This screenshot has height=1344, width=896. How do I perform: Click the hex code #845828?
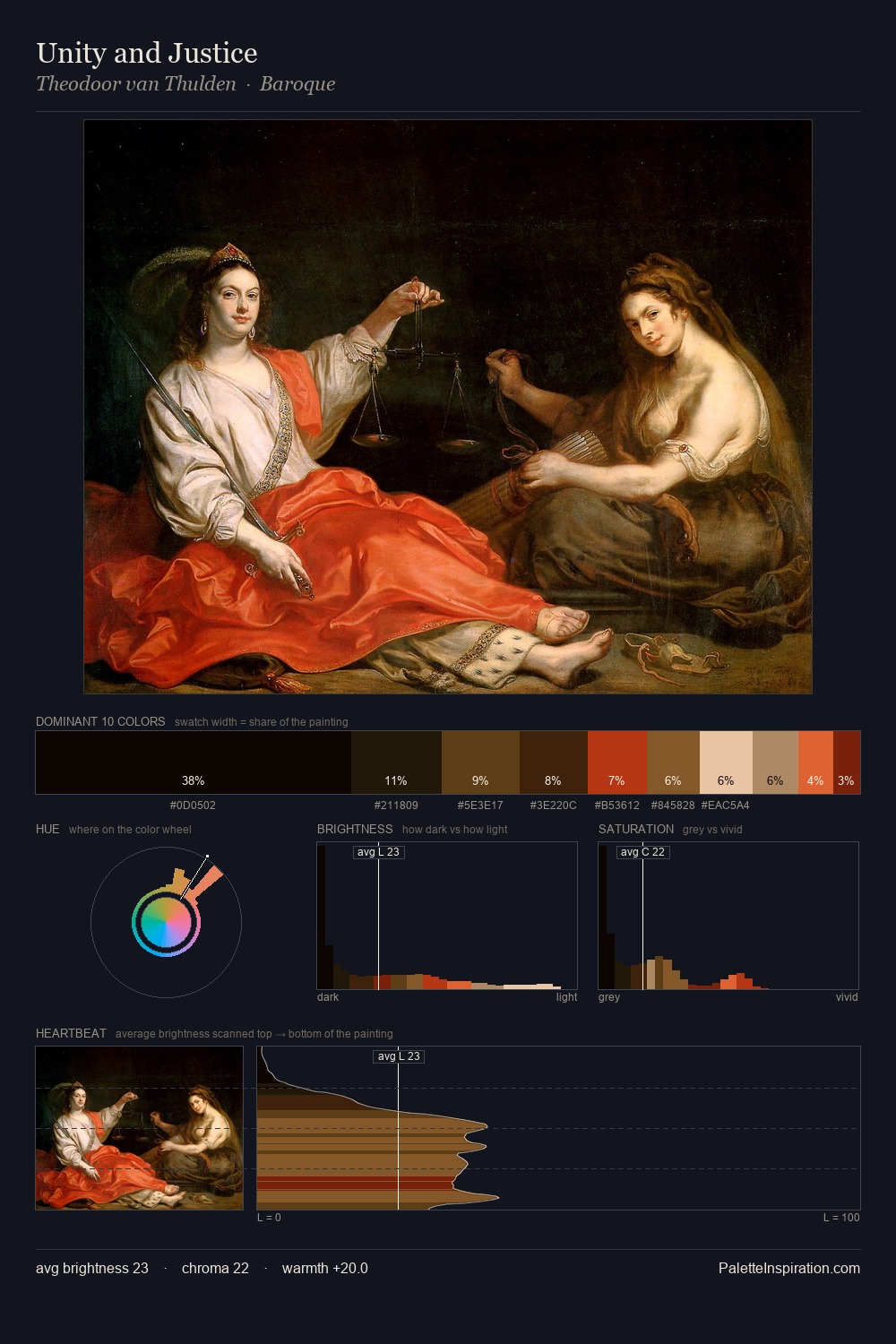pyautogui.click(x=673, y=806)
